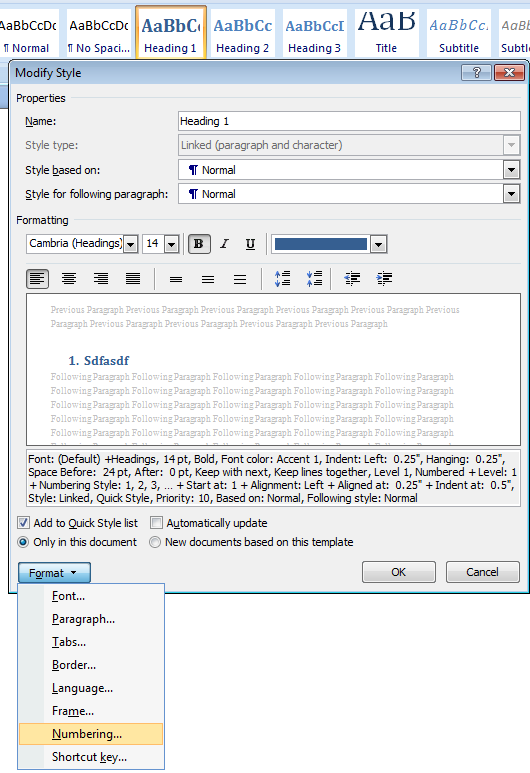Screen dimensions: 530x773
Task: Open Style for following paragraph dropdown
Action: (x=511, y=194)
